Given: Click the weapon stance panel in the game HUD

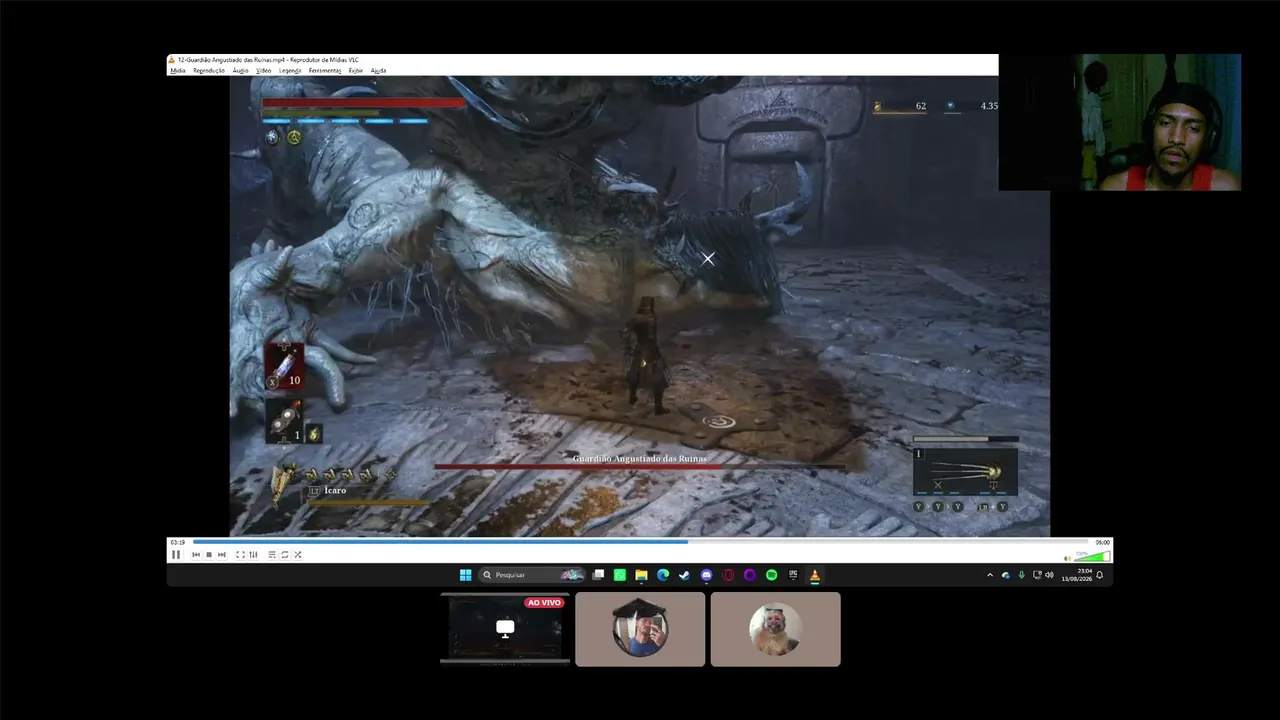Looking at the screenshot, I should [x=965, y=472].
